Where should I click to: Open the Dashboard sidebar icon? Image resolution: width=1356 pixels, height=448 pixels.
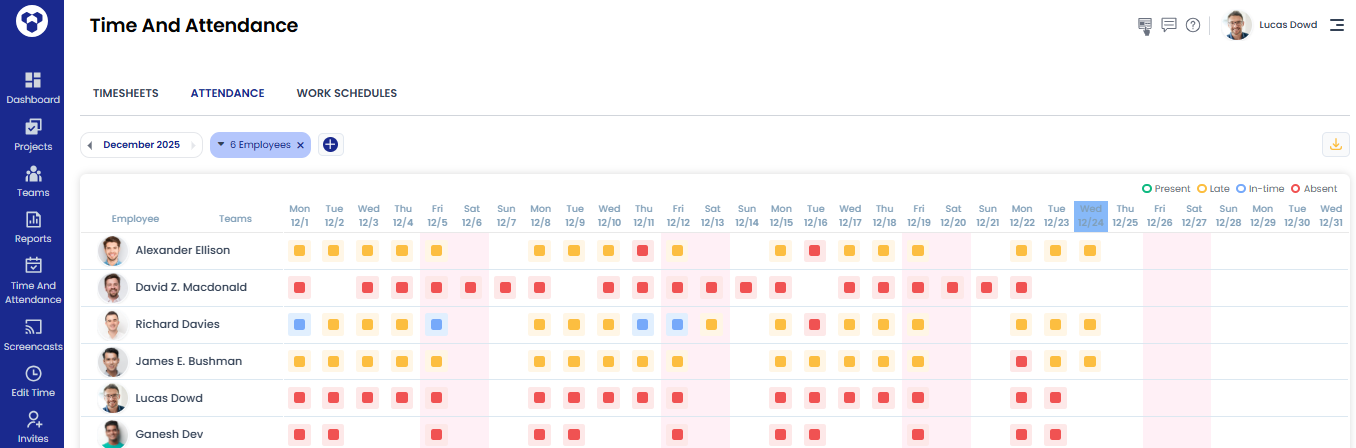33,80
